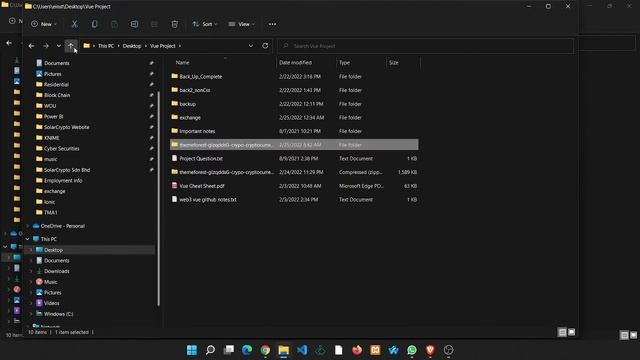Sort by the Name column header
640x360 pixels.
click(x=182, y=62)
